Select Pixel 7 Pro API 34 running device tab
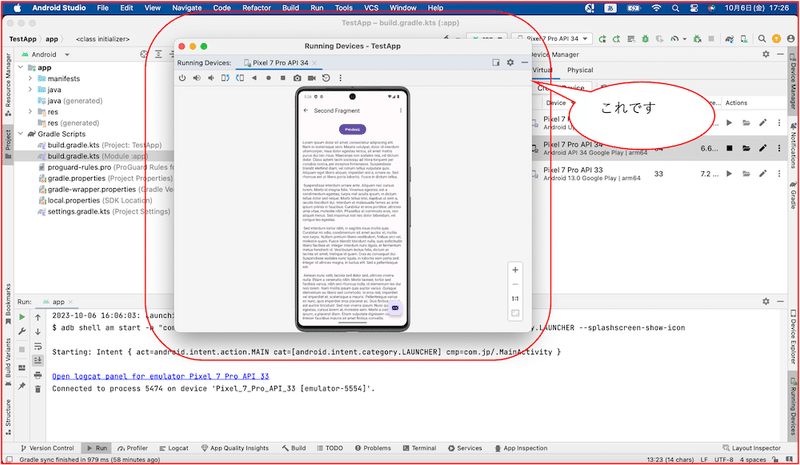The width and height of the screenshot is (800, 465). click(280, 62)
